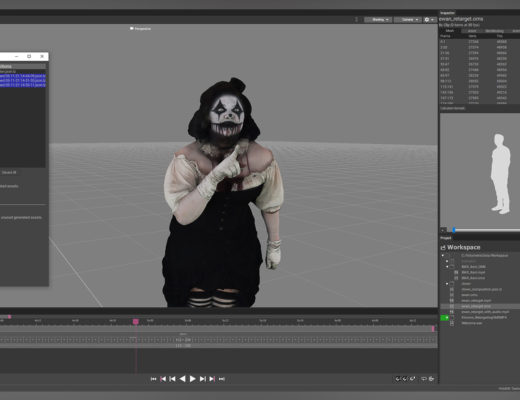Click the generated assets label in small window
The width and height of the screenshot is (520, 400).
(21, 218)
